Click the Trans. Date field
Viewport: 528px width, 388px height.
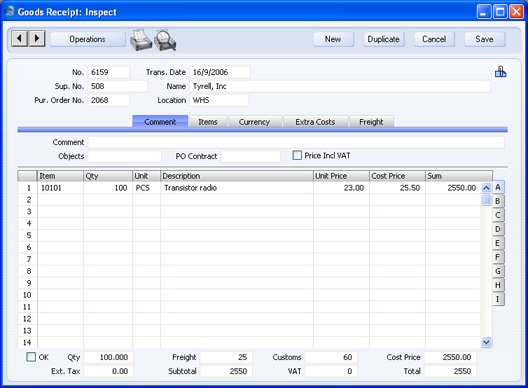click(x=220, y=72)
